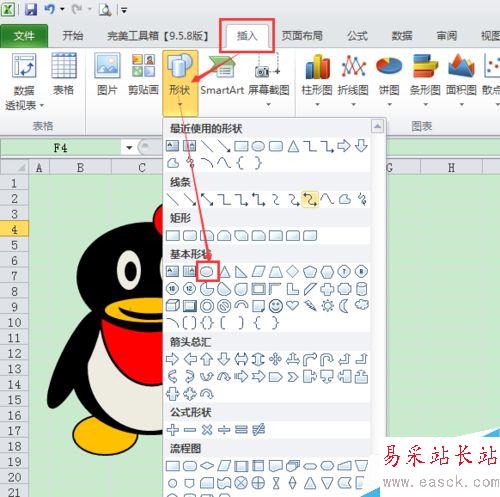Select the Smiley Face shape

click(x=276, y=306)
